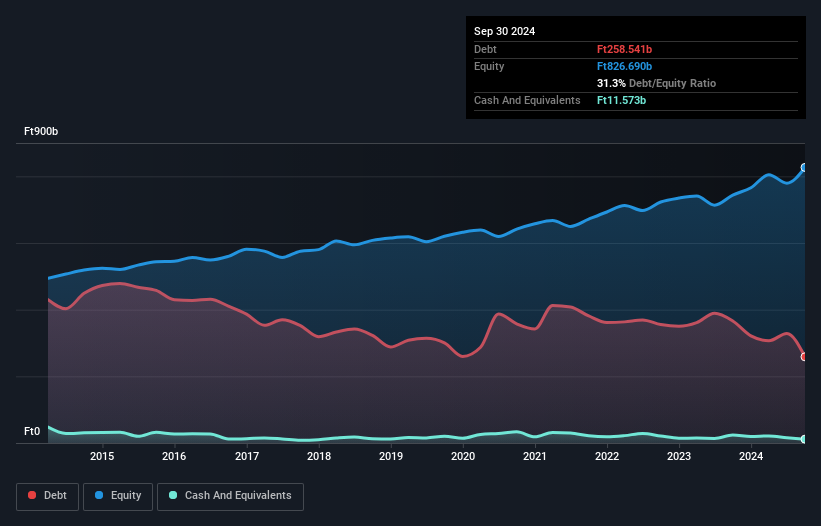Viewport: 821px width, 526px height.
Task: Toggle the Equity legend button
Action: point(118,496)
